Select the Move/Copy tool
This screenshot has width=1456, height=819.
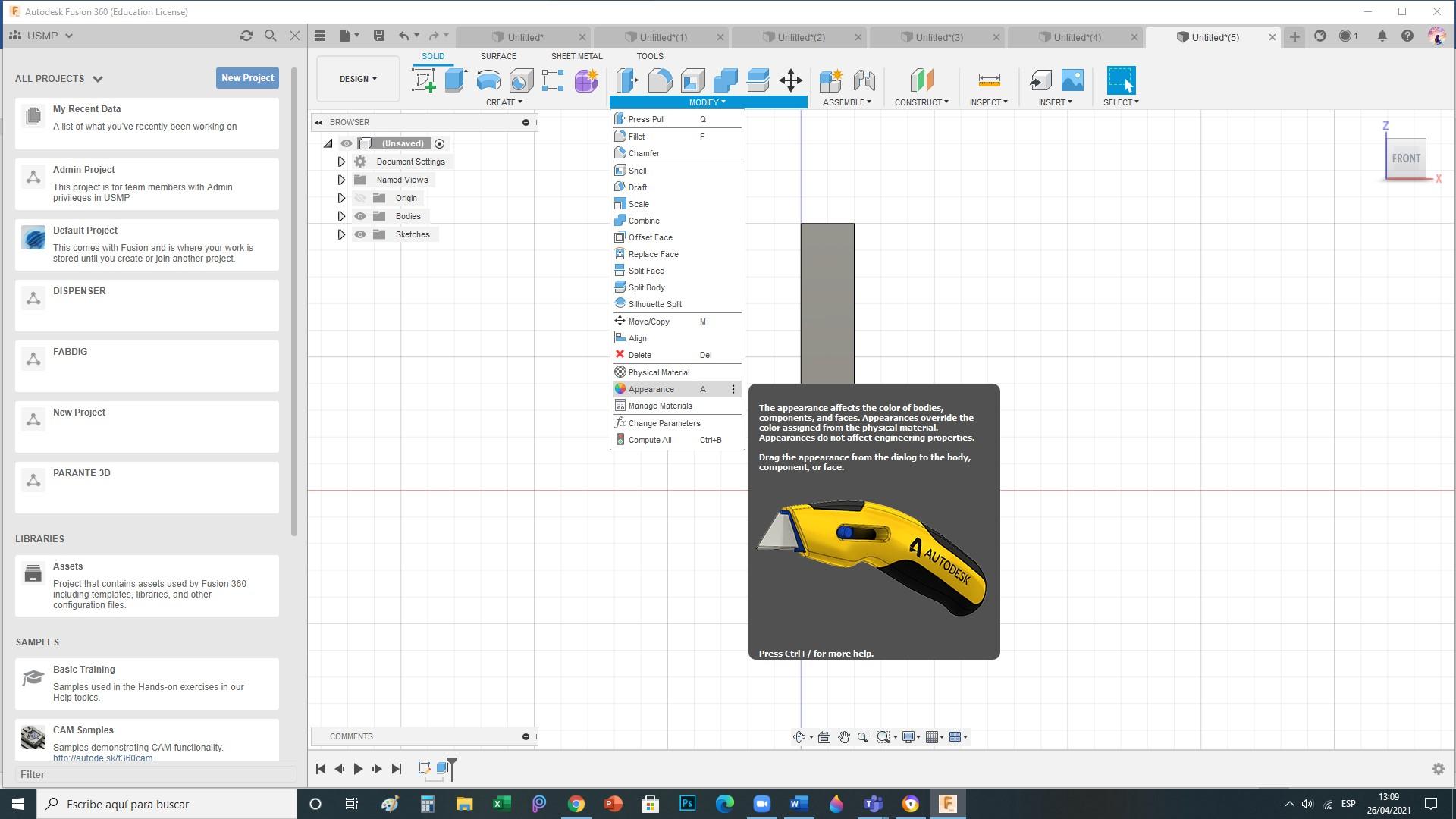tap(648, 321)
